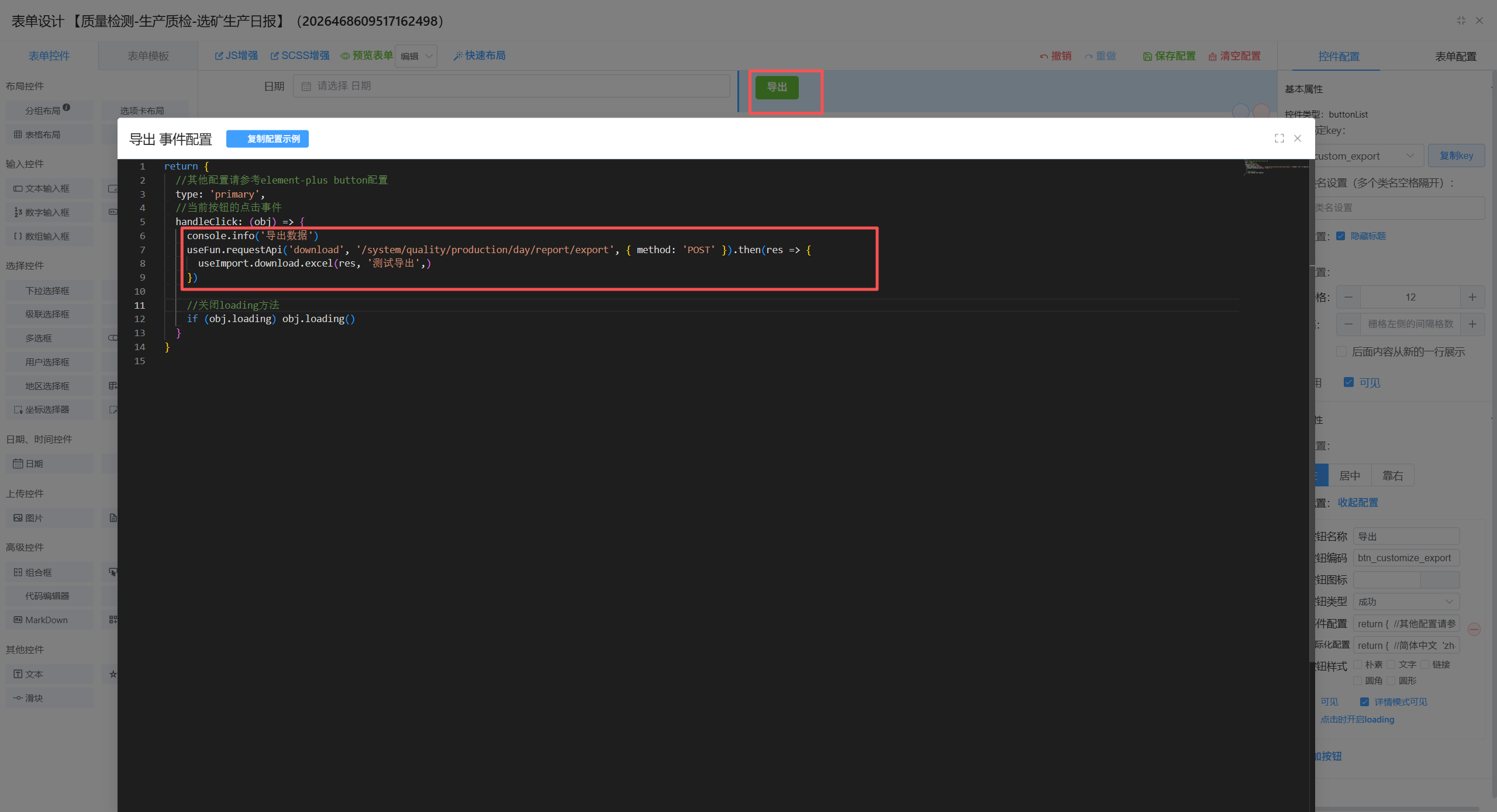Toggle 隐藏标题 checkbox
The width and height of the screenshot is (1497, 812).
[1341, 236]
